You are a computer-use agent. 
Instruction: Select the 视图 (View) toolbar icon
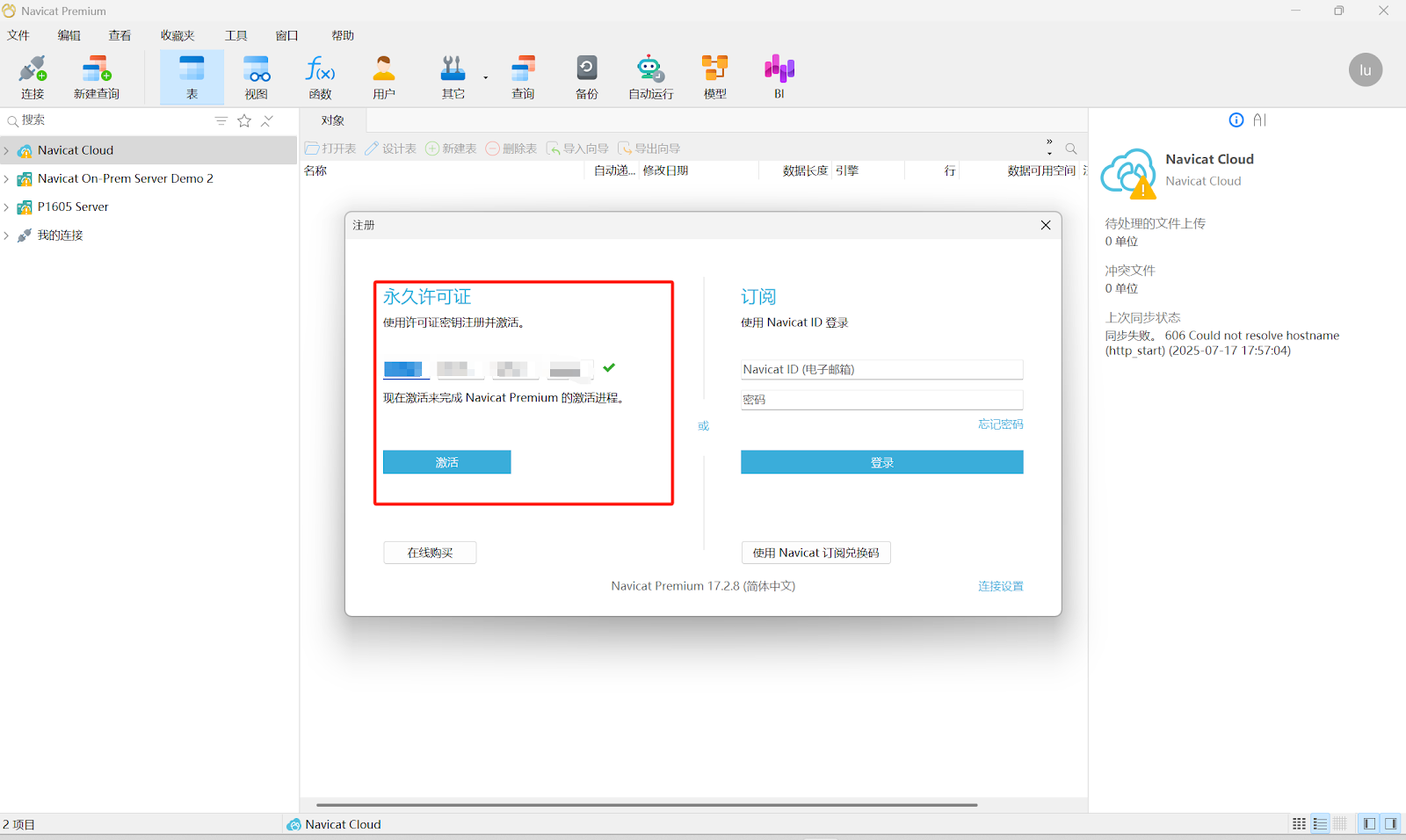tap(256, 77)
